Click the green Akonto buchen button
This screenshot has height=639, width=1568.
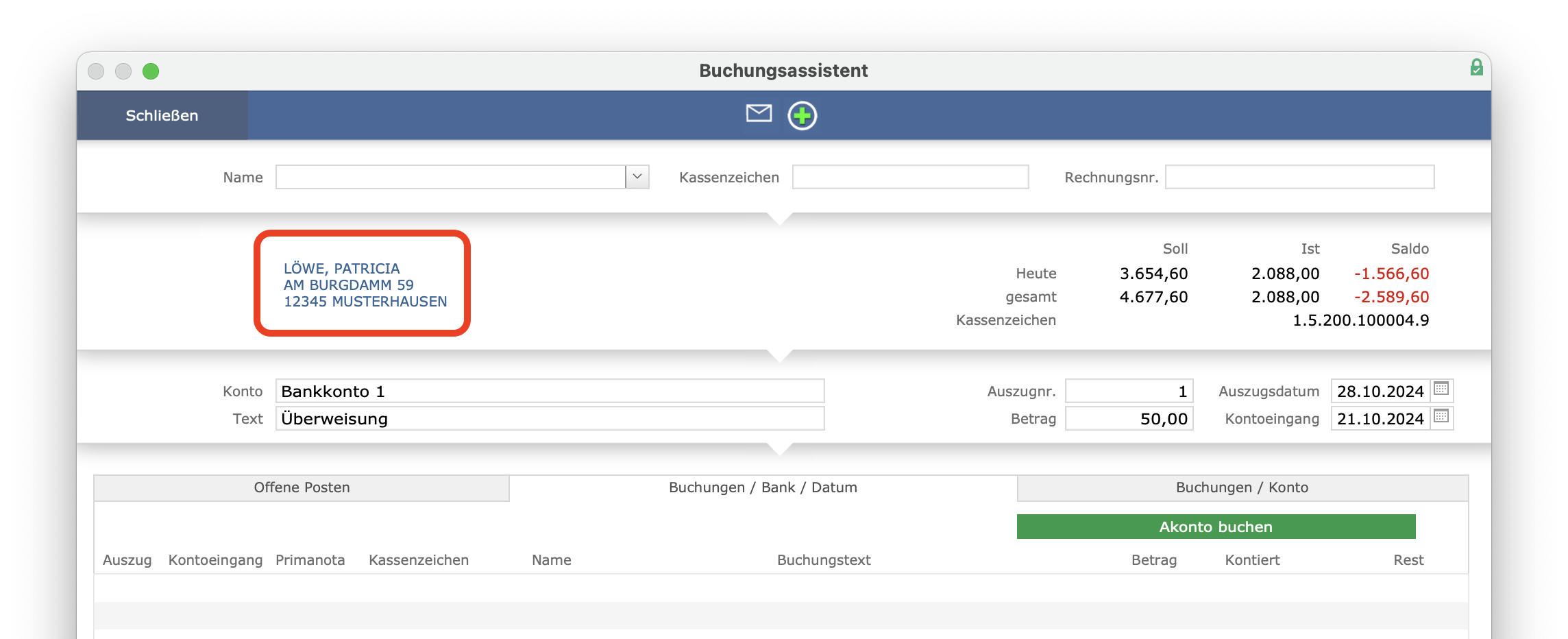(x=1216, y=527)
